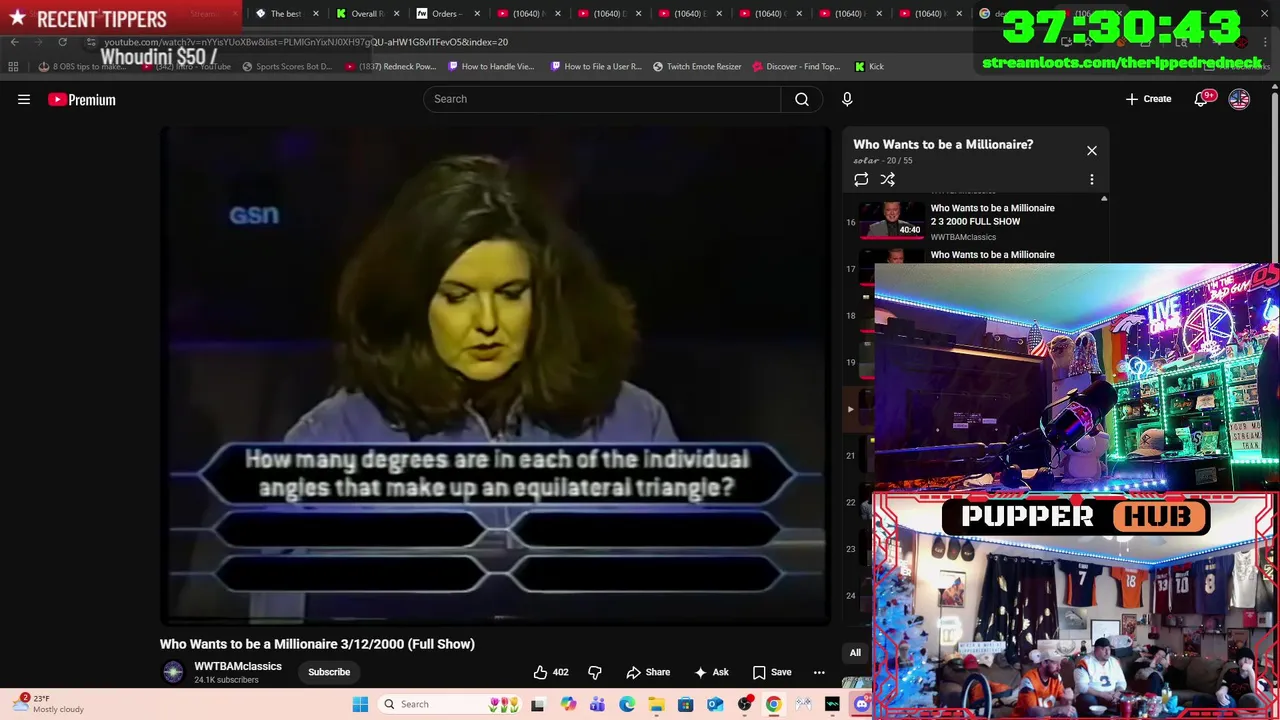The height and width of the screenshot is (720, 1280).
Task: Open more actions menu below video
Action: pyautogui.click(x=819, y=672)
